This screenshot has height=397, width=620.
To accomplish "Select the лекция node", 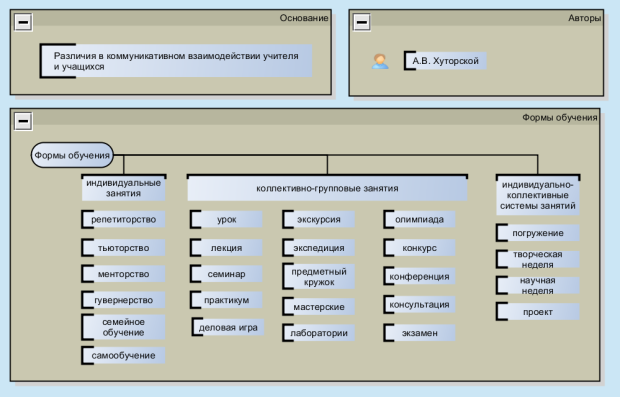I will [226, 248].
